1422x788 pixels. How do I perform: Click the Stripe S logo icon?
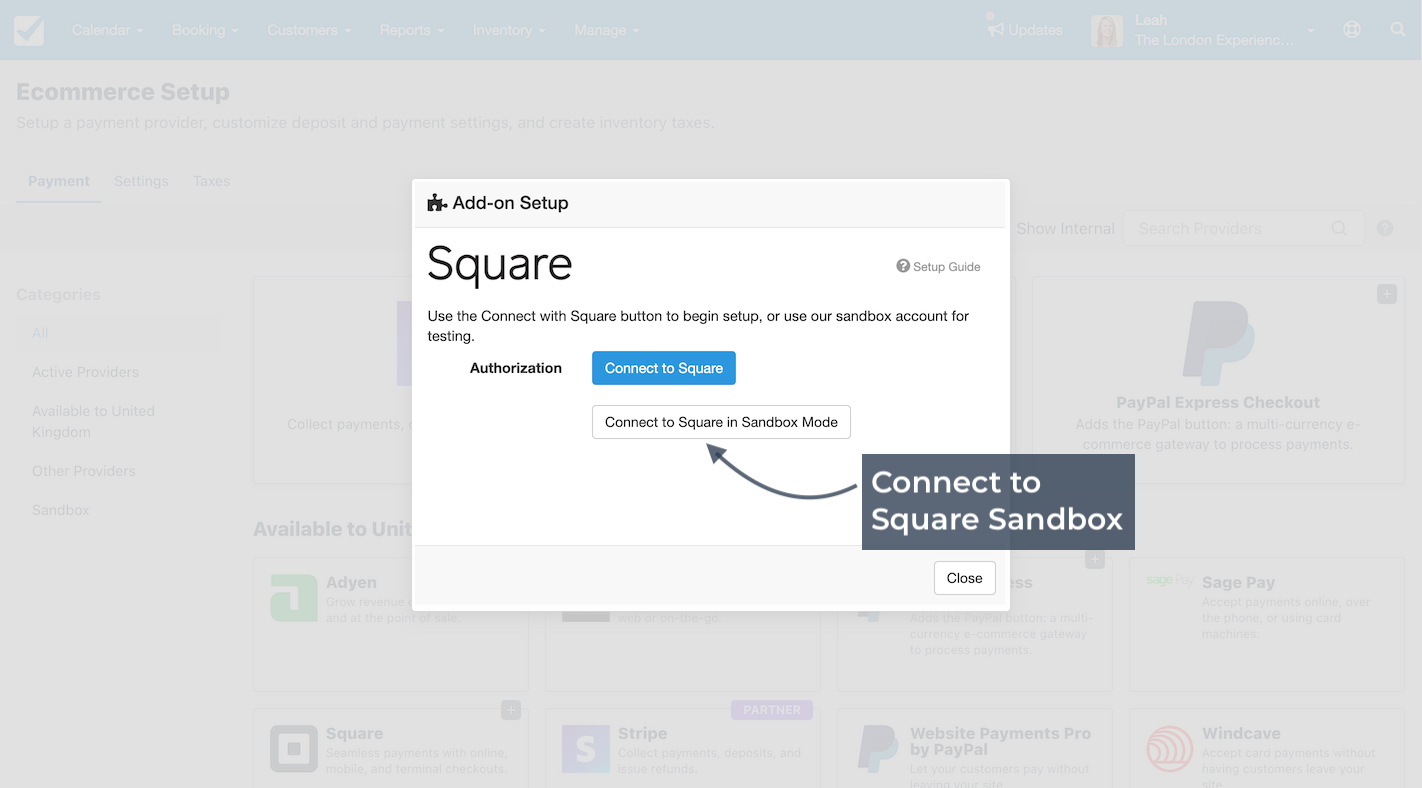[586, 749]
